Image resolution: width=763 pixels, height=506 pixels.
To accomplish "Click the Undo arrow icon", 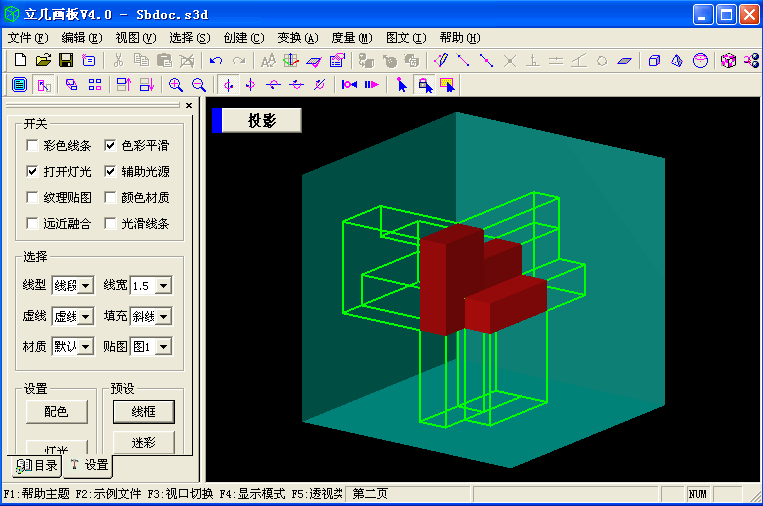I will pos(216,61).
